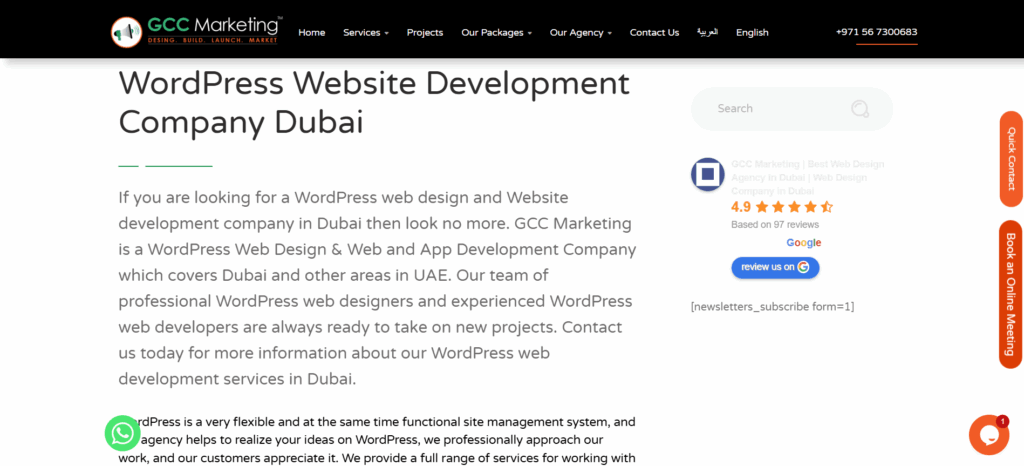Image resolution: width=1024 pixels, height=466 pixels.
Task: Open the WhatsApp chat icon
Action: [123, 434]
